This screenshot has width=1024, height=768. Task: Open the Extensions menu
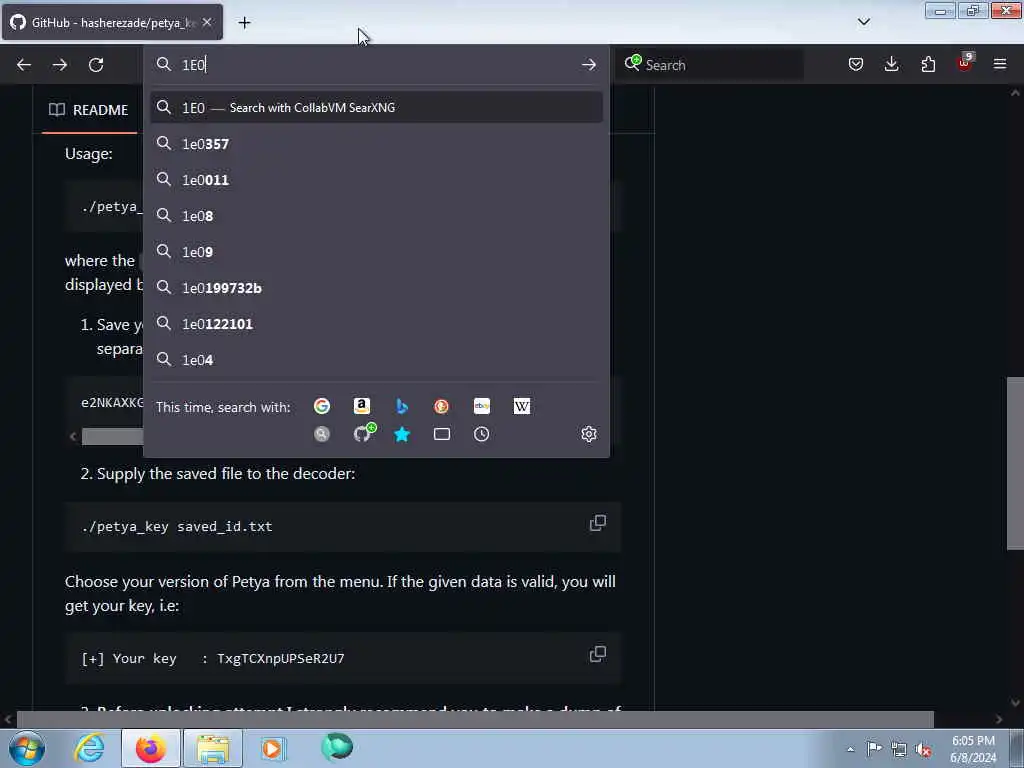point(928,64)
